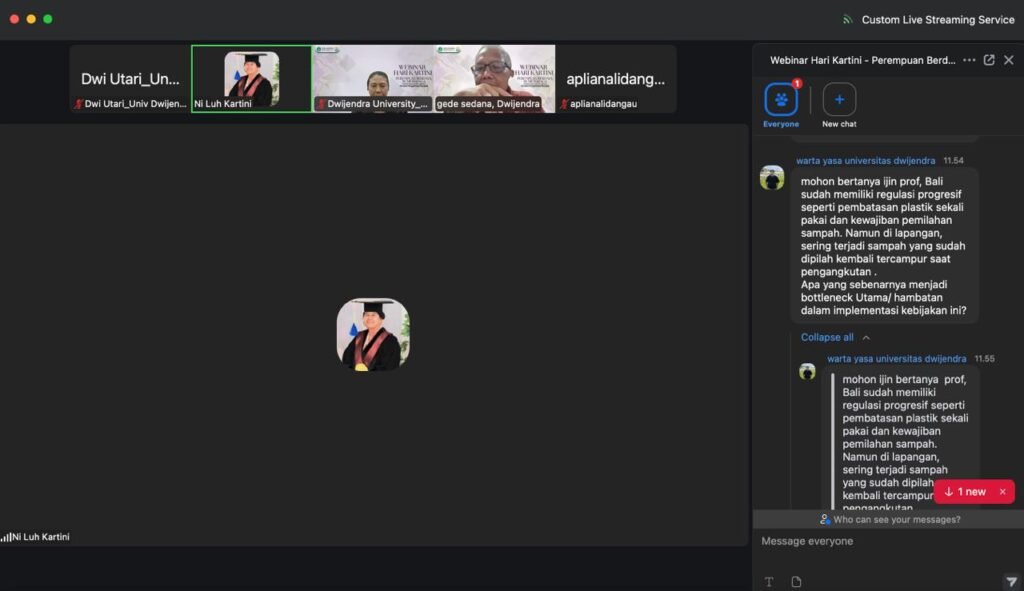
Task: Select gede sedana's video thumbnail
Action: 495,78
